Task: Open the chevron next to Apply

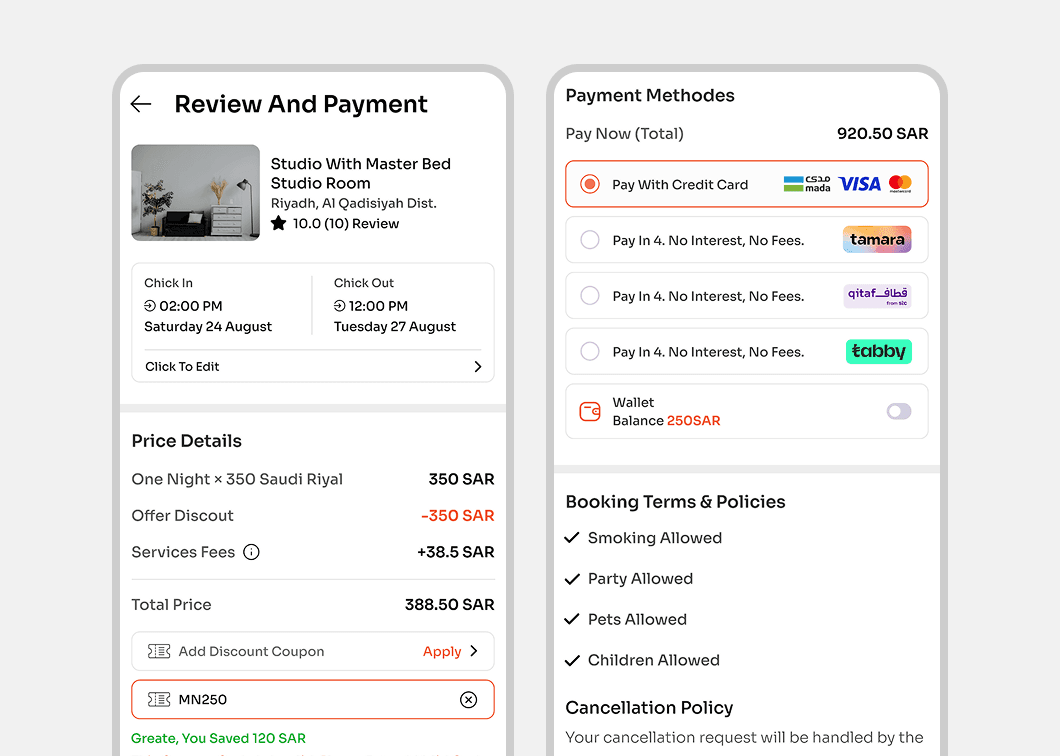Action: click(x=474, y=651)
